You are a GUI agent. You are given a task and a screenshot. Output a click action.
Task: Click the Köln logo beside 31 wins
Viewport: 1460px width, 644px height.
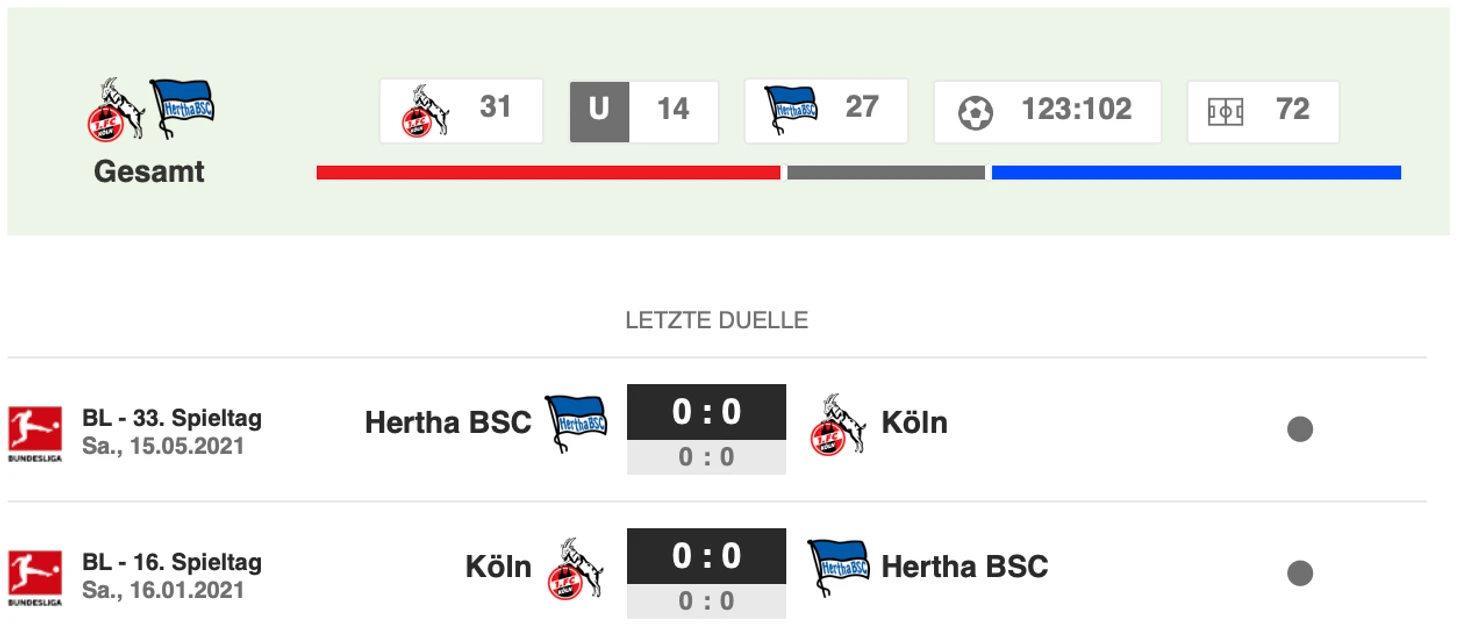click(x=425, y=110)
